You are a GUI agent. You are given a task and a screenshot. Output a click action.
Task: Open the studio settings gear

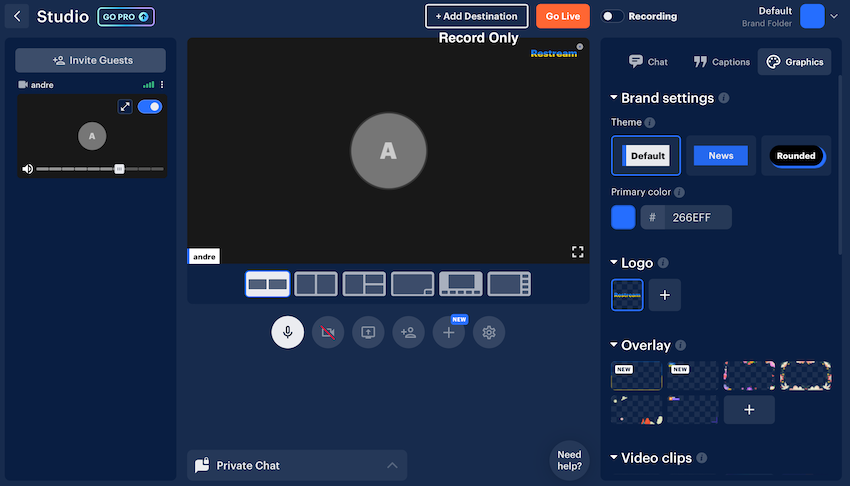pos(489,332)
